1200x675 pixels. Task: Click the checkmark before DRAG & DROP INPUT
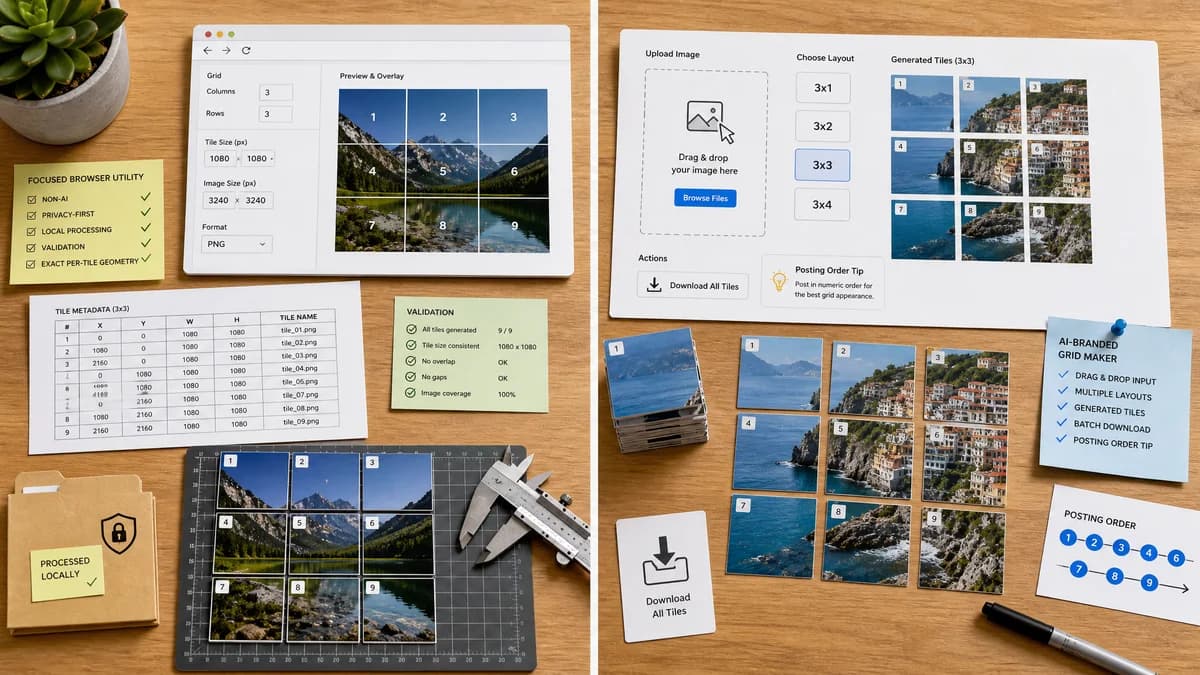tap(1063, 376)
